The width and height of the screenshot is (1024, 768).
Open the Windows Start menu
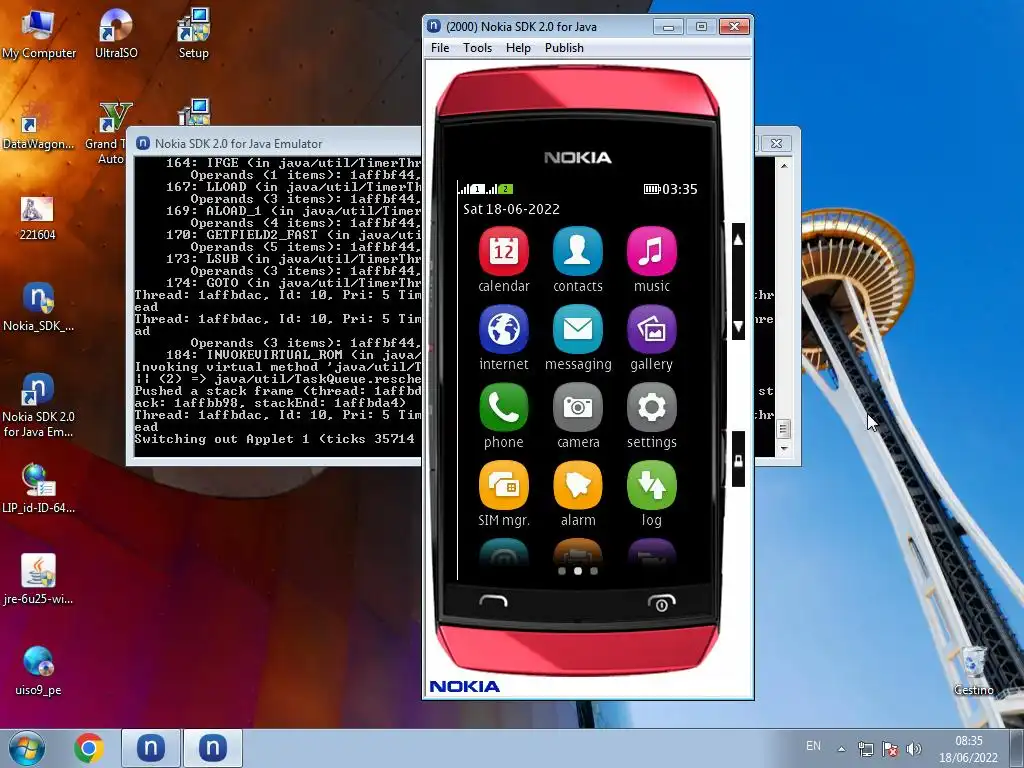coord(26,748)
